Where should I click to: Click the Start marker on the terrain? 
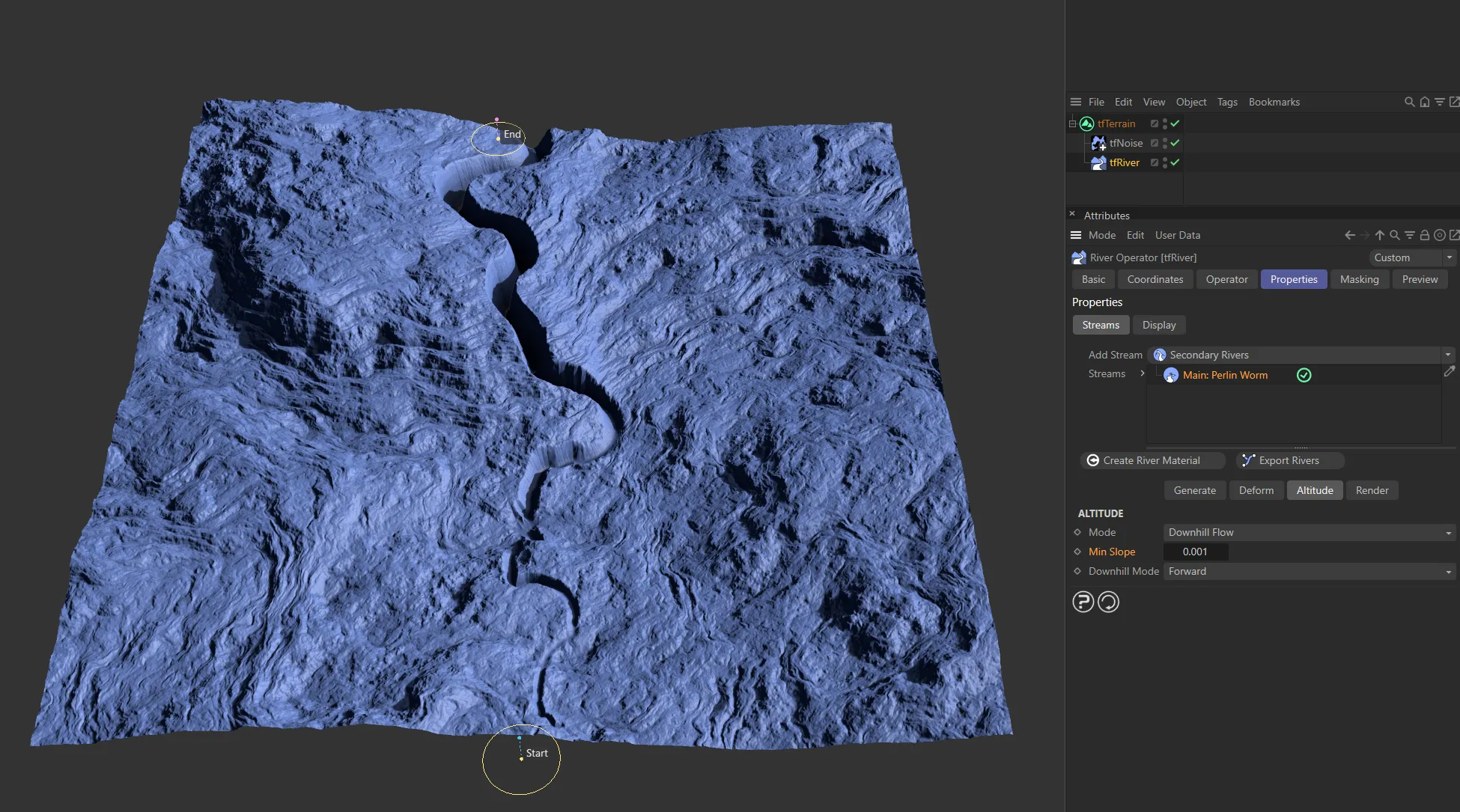point(521,758)
